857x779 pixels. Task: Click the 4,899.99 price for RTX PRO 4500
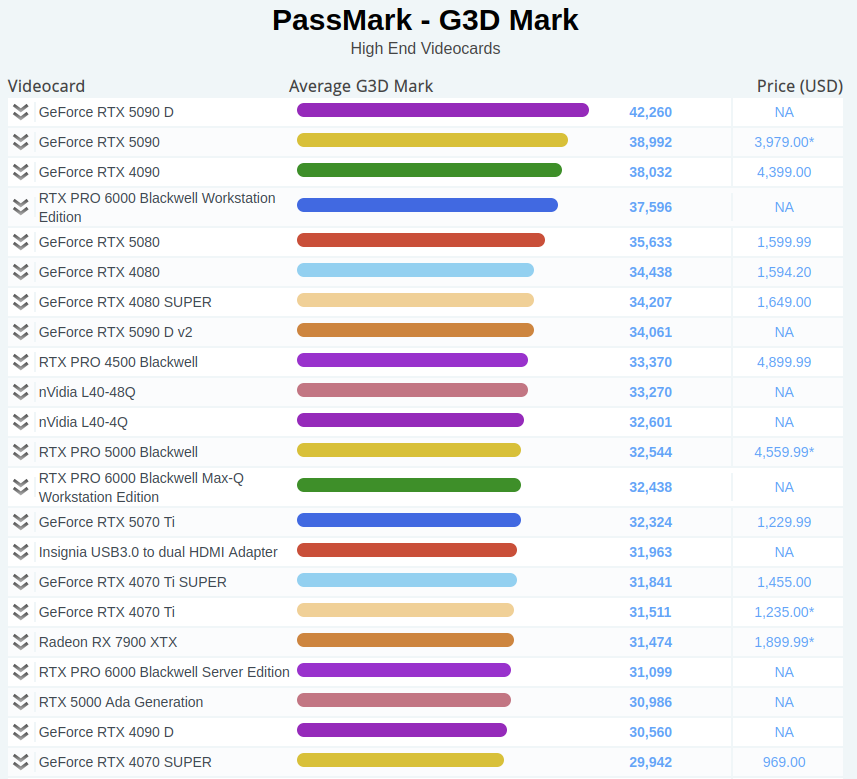784,362
